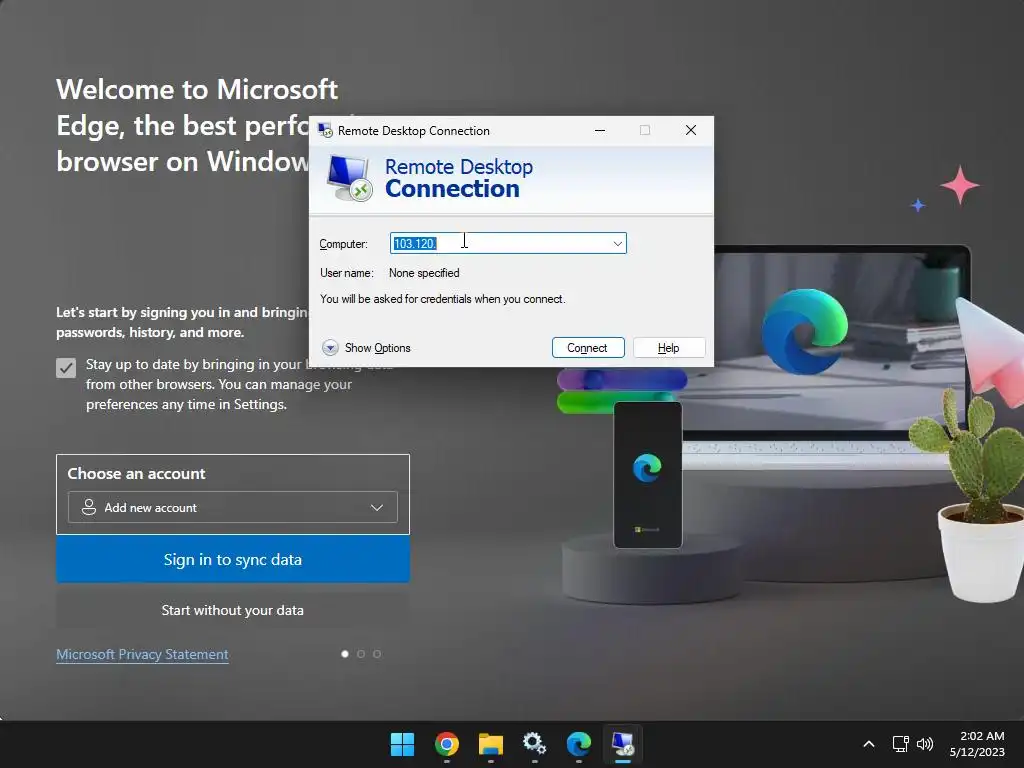
Task: Click the Connect button
Action: (588, 347)
